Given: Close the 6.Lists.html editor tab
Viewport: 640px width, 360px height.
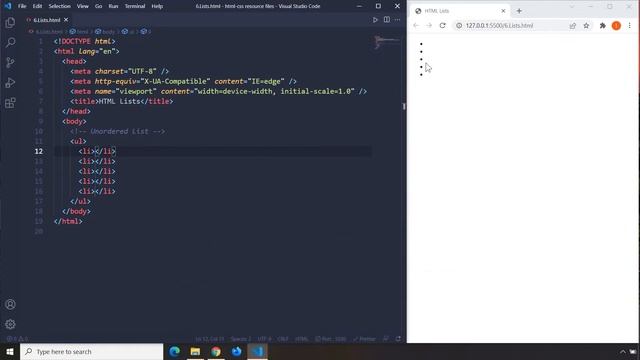Looking at the screenshot, I should tap(66, 20).
